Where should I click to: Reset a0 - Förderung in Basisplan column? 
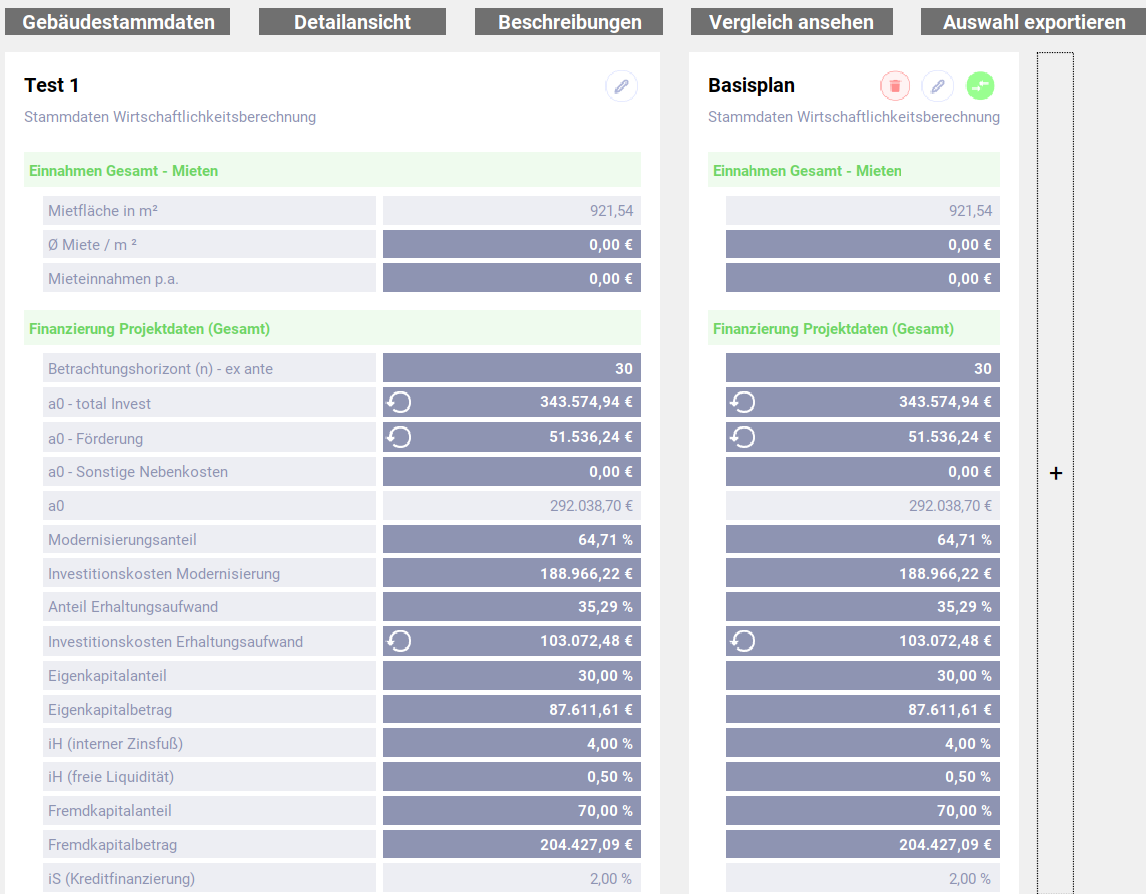742,438
